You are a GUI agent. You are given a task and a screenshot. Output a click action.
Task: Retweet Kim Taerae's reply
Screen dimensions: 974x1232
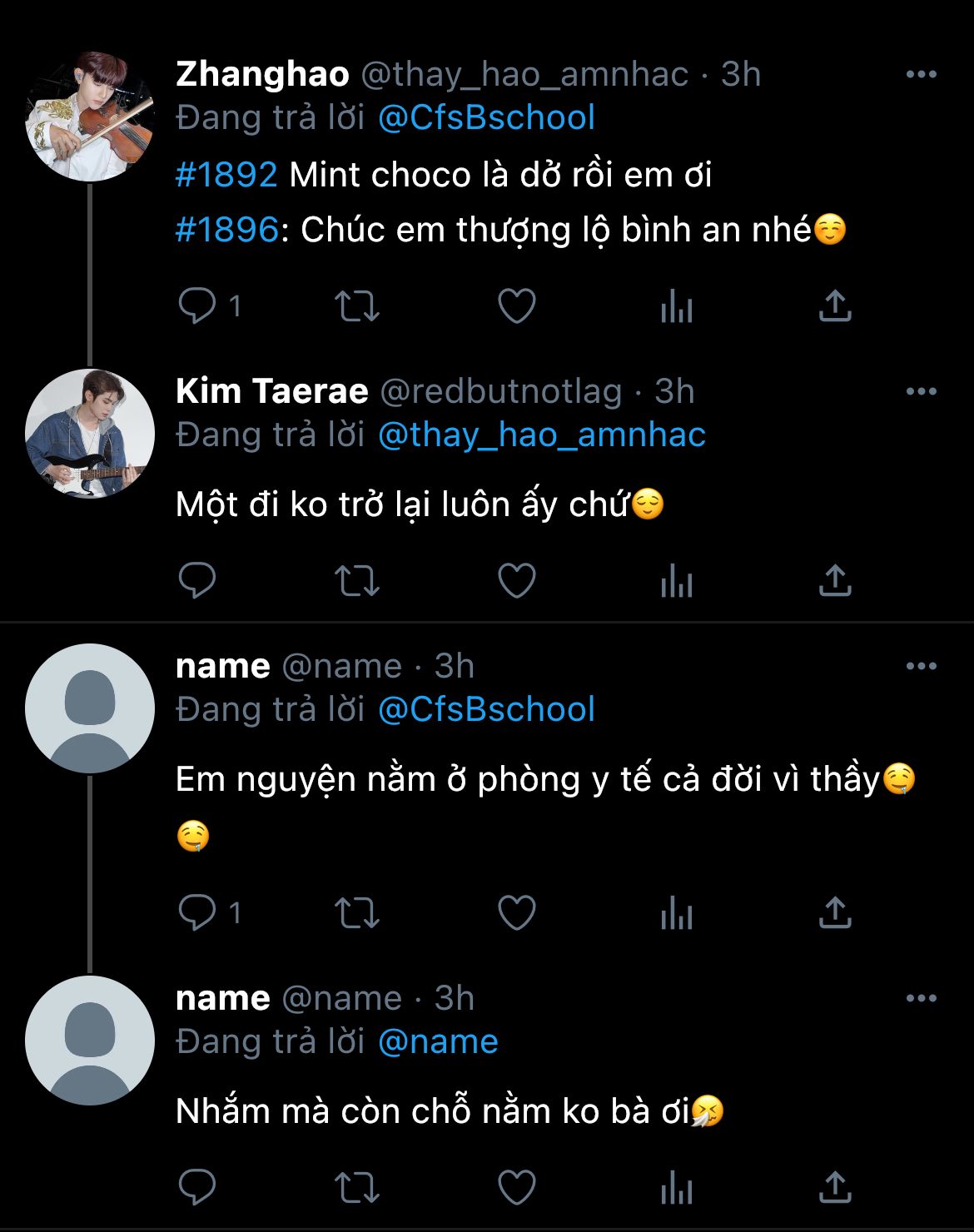(357, 581)
